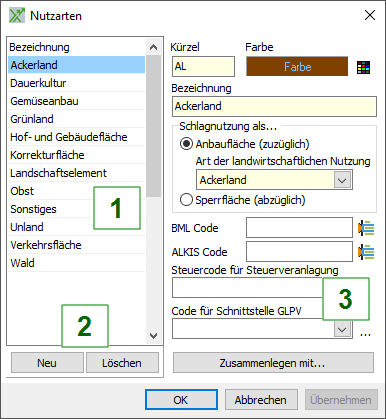Expand Code für Schnittstelle GLPV dropdown
This screenshot has width=386, height=419.
(x=342, y=330)
